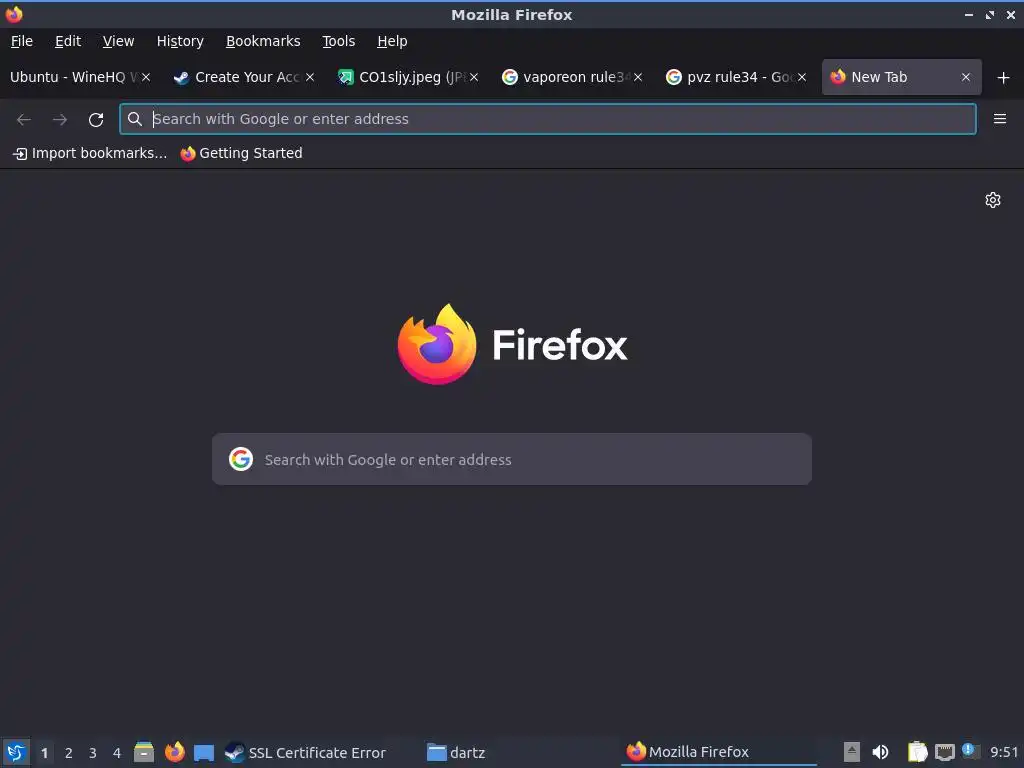The height and width of the screenshot is (768, 1024).
Task: Click Import bookmarks in bookmarks toolbar
Action: [x=90, y=153]
